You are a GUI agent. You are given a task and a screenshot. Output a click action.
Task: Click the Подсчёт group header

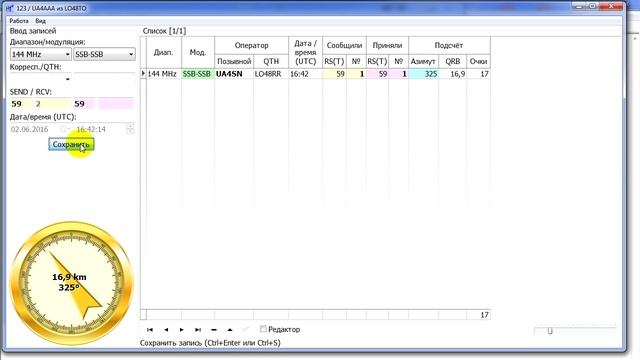(x=449, y=46)
